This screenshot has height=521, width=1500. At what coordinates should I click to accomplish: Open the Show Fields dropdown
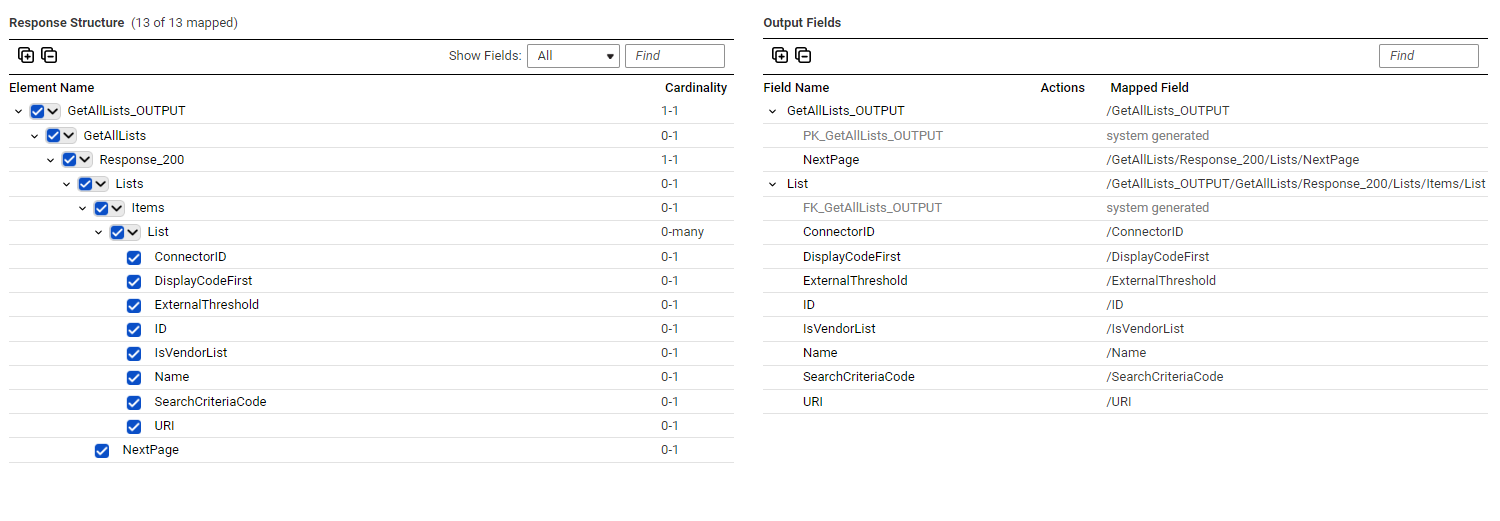click(573, 56)
